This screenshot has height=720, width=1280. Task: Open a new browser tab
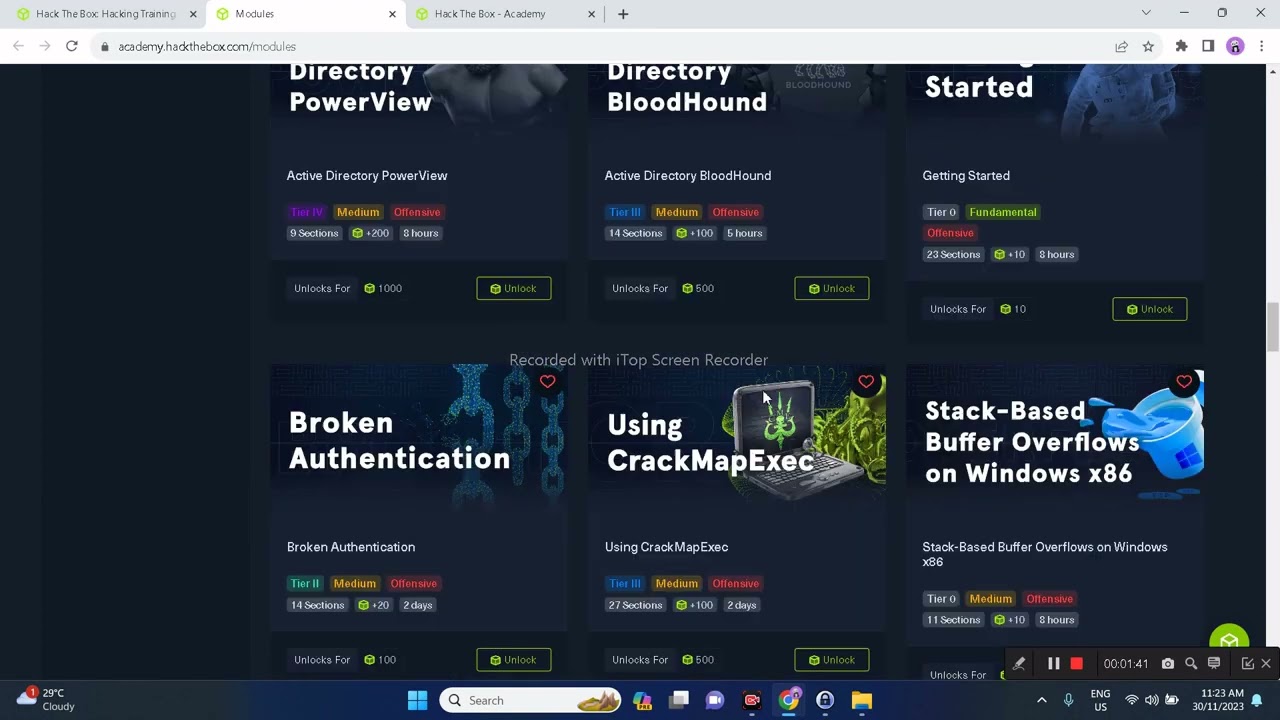[623, 14]
